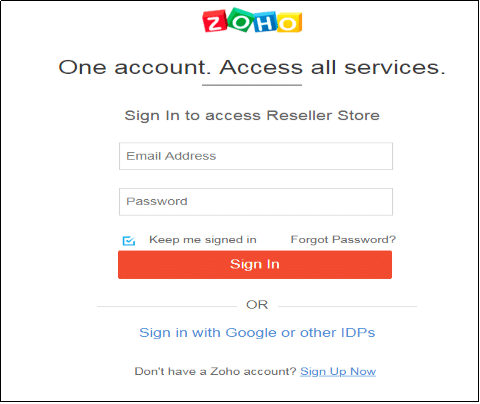Click the divider line left of OR
The width and height of the screenshot is (480, 404).
tap(167, 306)
